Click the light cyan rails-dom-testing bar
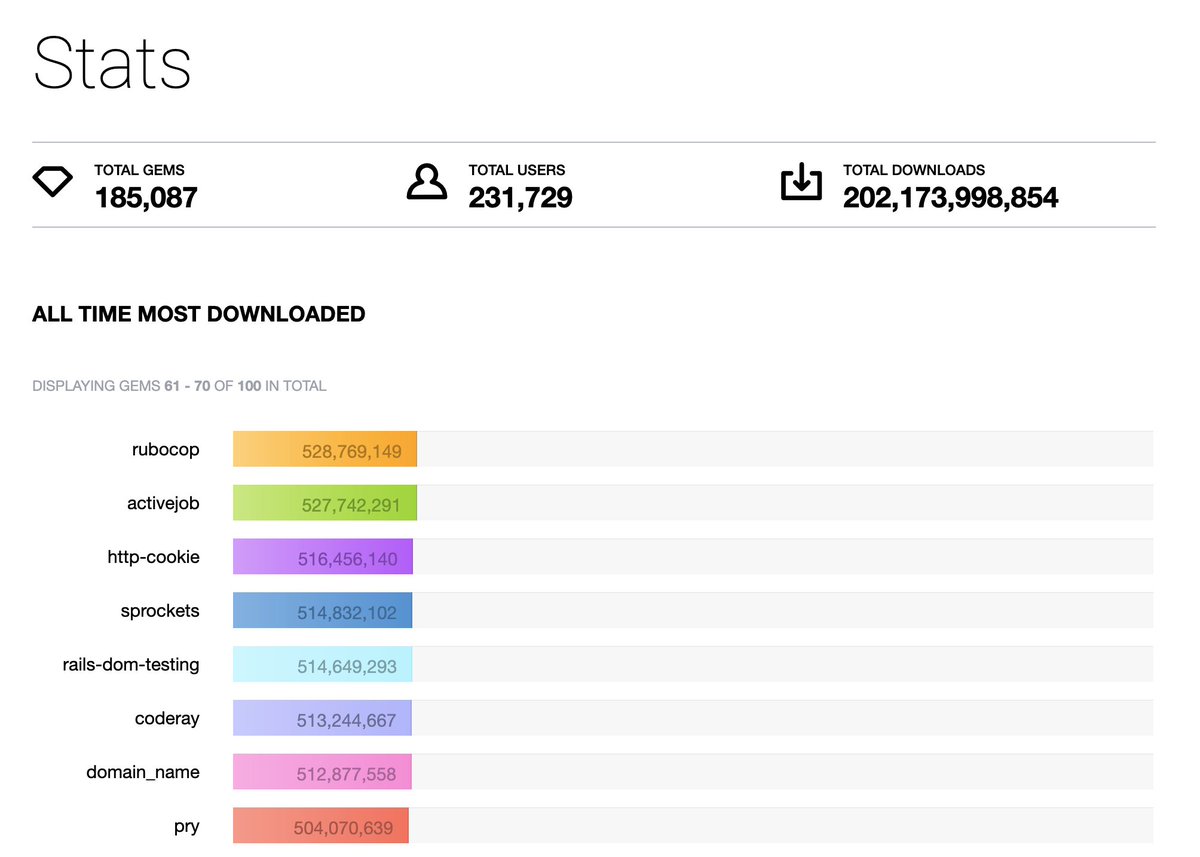Image resolution: width=1200 pixels, height=857 pixels. click(x=322, y=665)
